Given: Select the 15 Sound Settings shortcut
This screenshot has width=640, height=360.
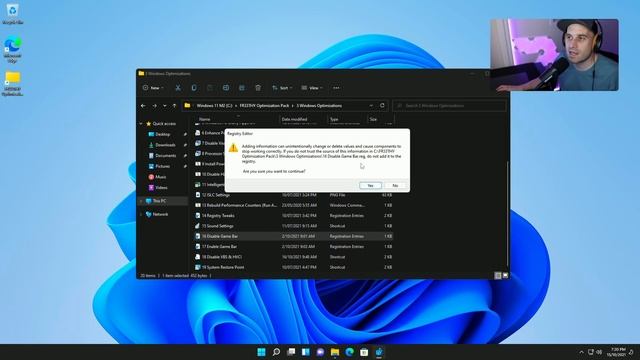Looking at the screenshot, I should [293, 226].
